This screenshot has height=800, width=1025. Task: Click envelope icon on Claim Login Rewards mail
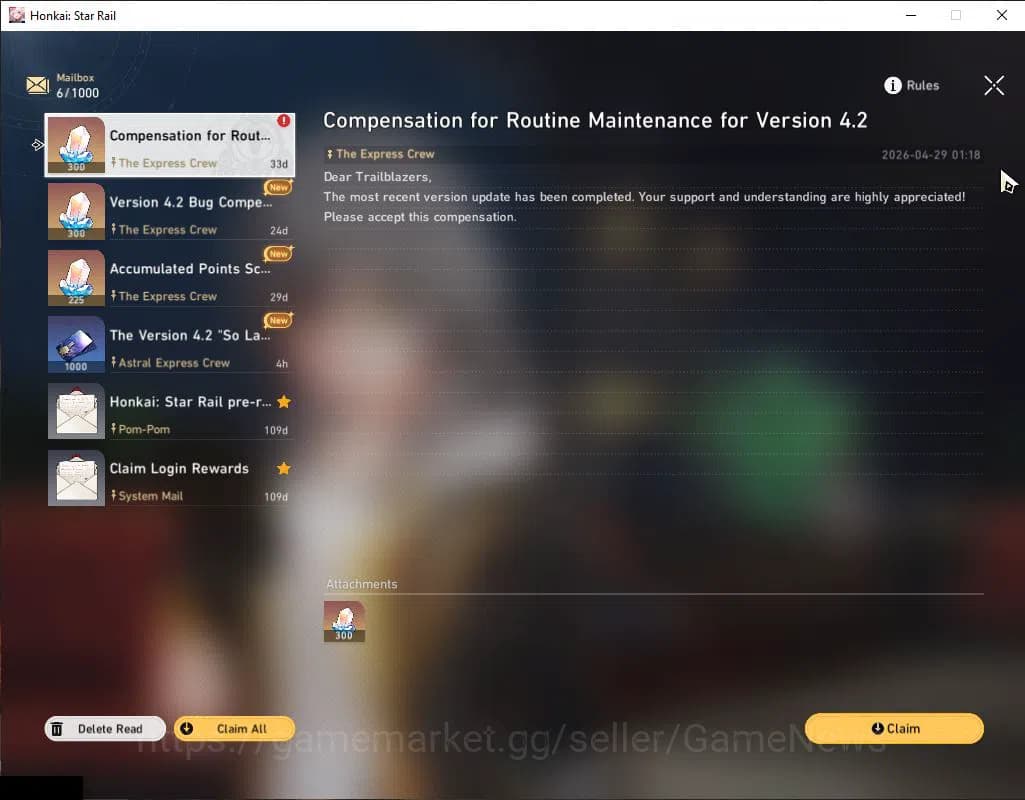76,478
